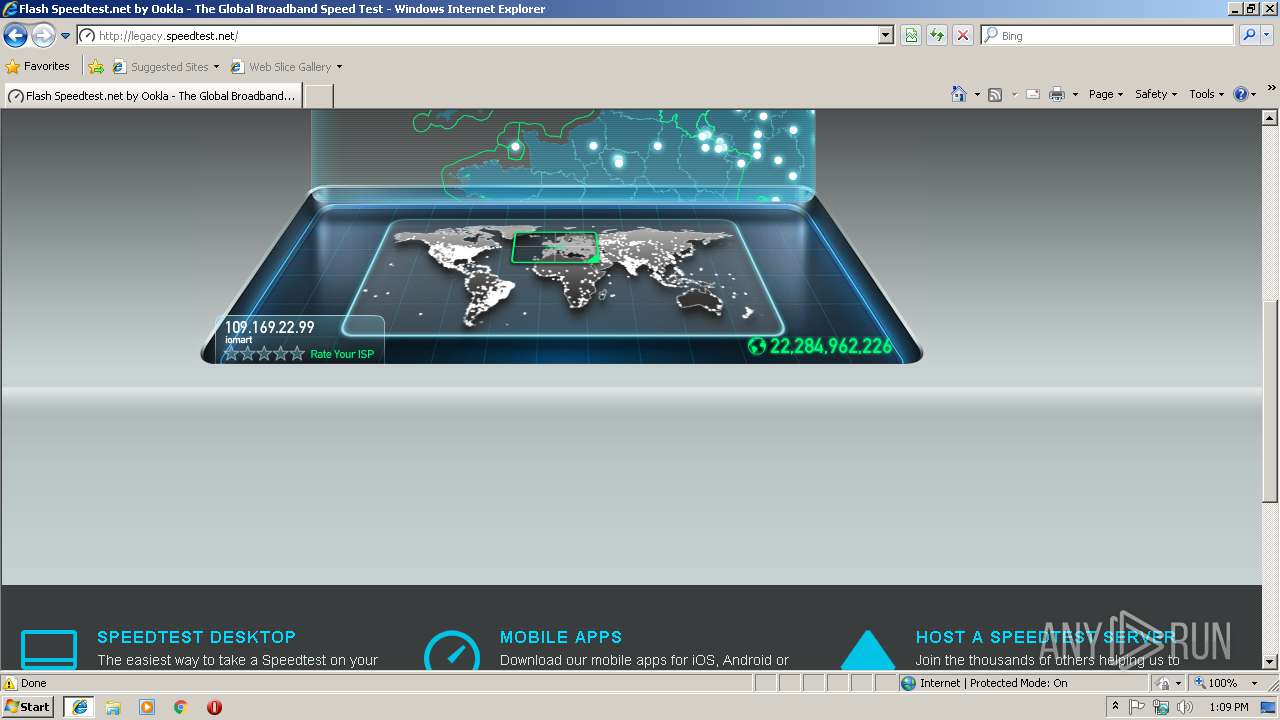Click the green highlighted region on world map
Screen dimensions: 1280x720
point(555,247)
